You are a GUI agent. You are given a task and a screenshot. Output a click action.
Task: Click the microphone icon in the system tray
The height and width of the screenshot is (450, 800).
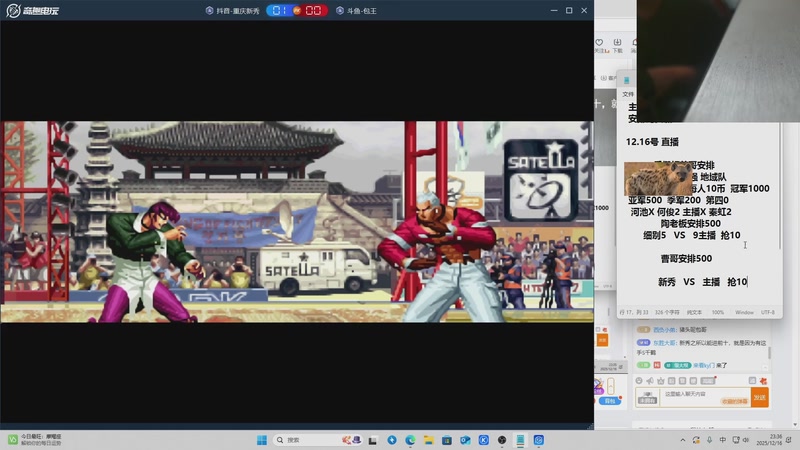tap(709, 440)
